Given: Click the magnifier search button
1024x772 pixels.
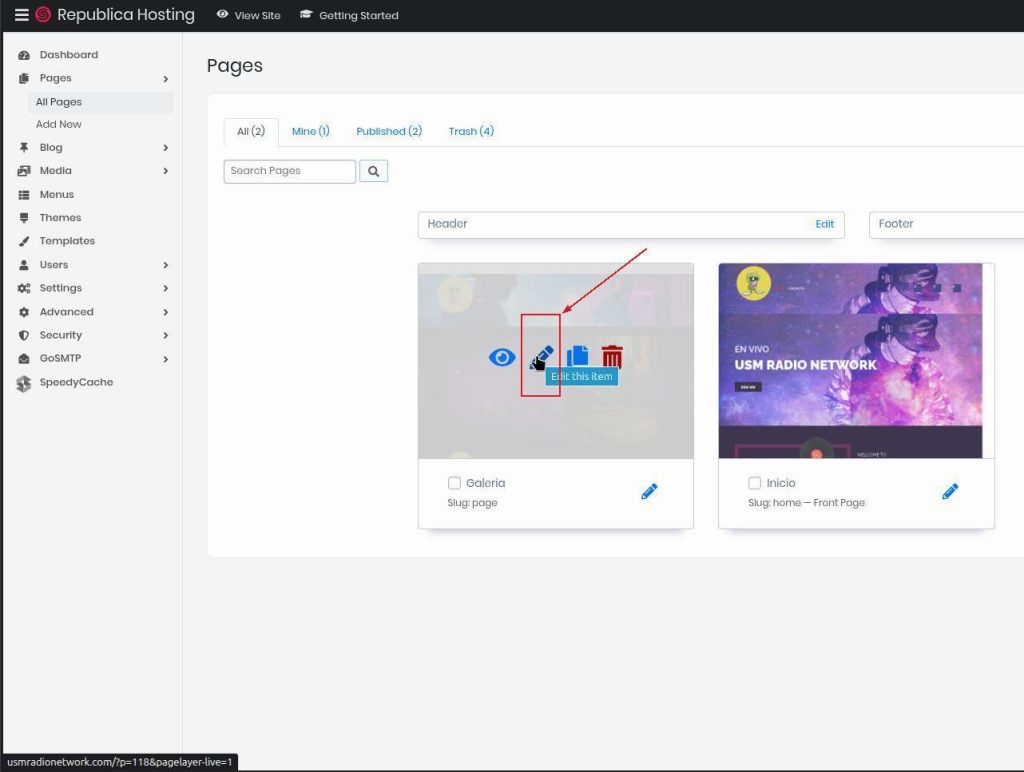Looking at the screenshot, I should pos(374,171).
